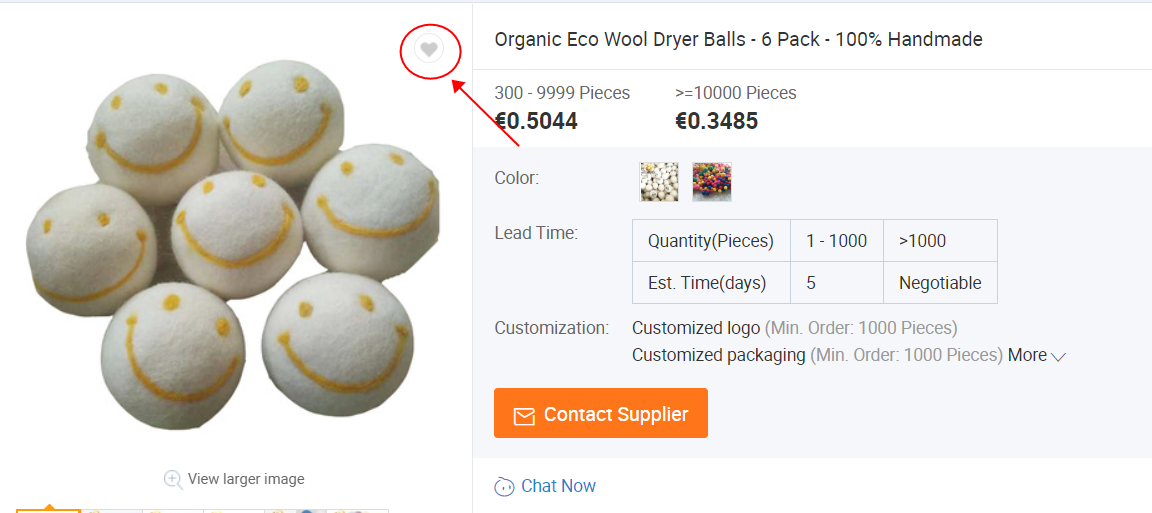Open the "View larger image" link
Screen dimensions: 1152x513
[245, 479]
